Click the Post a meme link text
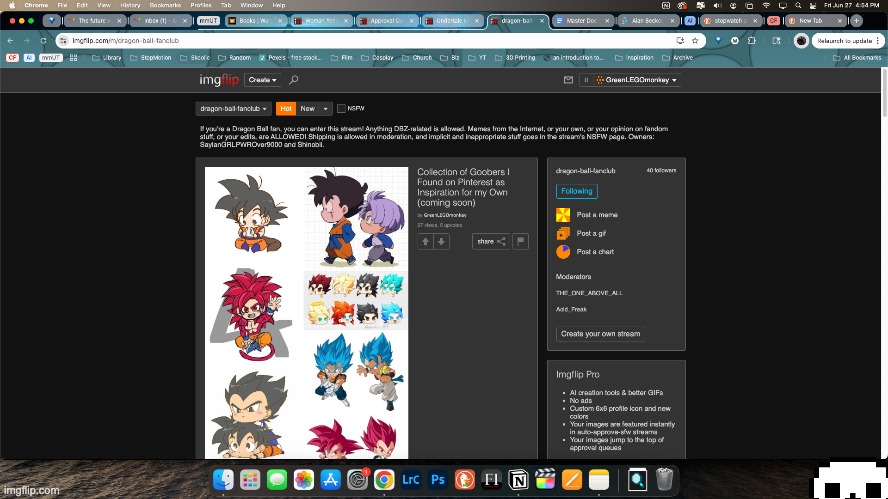This screenshot has height=499, width=888. (x=597, y=215)
